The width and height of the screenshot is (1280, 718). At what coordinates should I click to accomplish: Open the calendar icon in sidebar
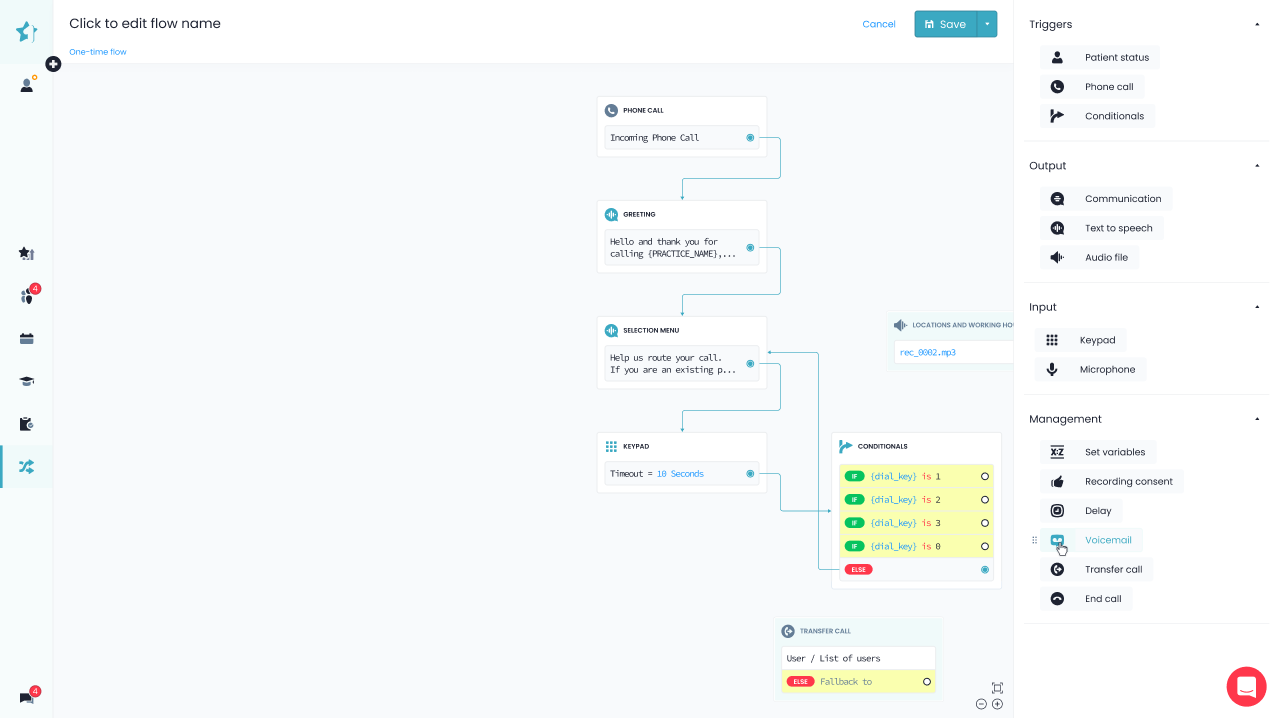click(26, 339)
